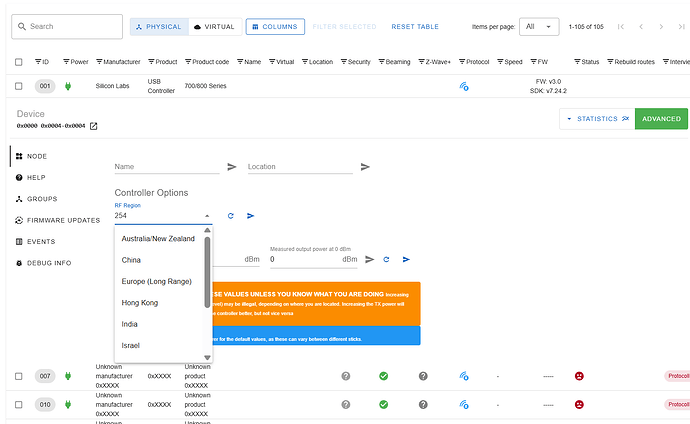
Task: Filter the Security column
Action: pyautogui.click(x=344, y=62)
